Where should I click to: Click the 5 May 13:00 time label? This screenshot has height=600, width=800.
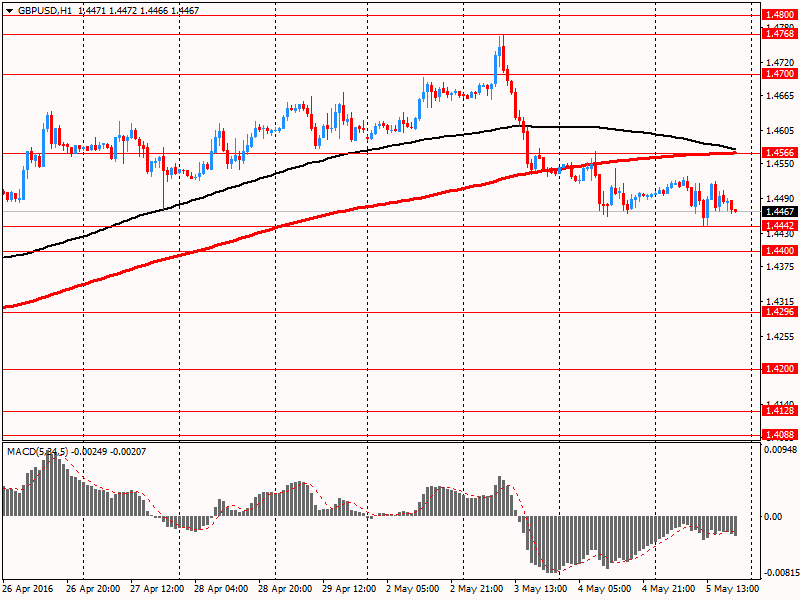[733, 589]
